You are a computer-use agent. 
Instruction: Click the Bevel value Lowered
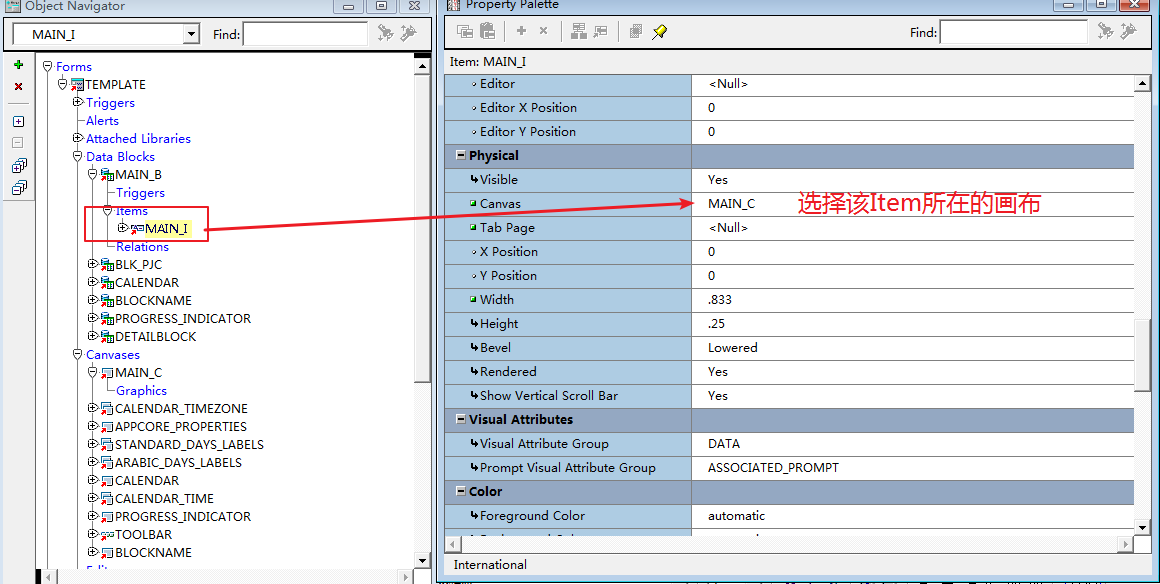[x=732, y=348]
